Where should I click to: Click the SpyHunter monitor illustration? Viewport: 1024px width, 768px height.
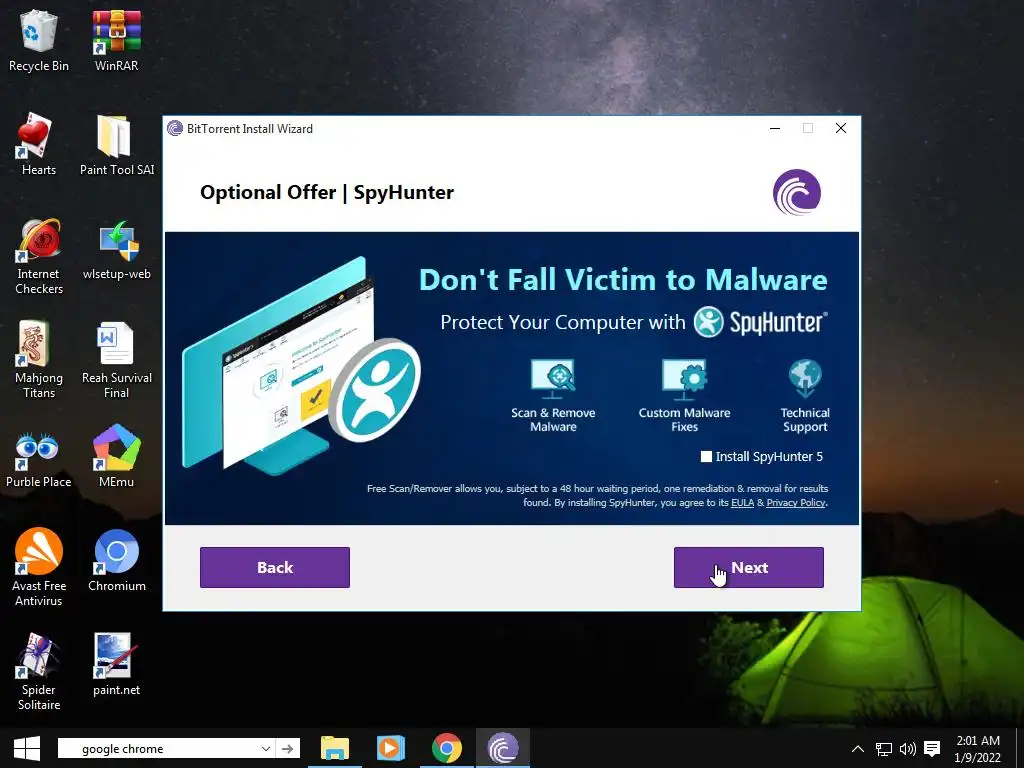(300, 366)
